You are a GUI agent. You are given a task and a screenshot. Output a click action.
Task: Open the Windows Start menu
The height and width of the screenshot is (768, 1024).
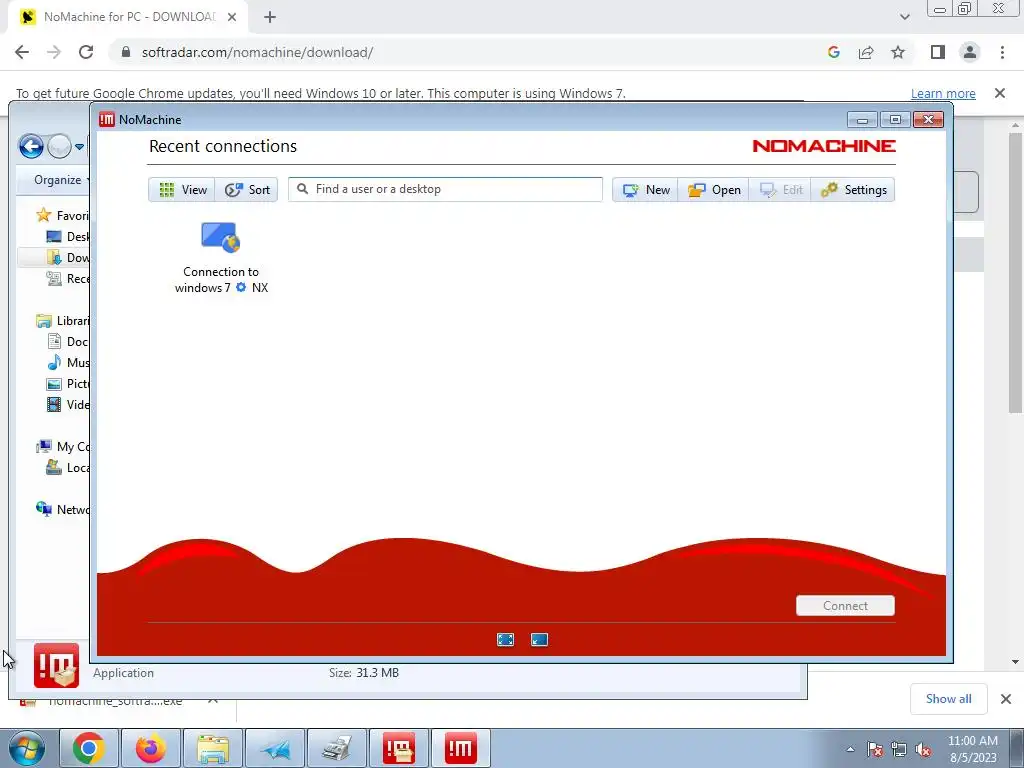(x=25, y=748)
